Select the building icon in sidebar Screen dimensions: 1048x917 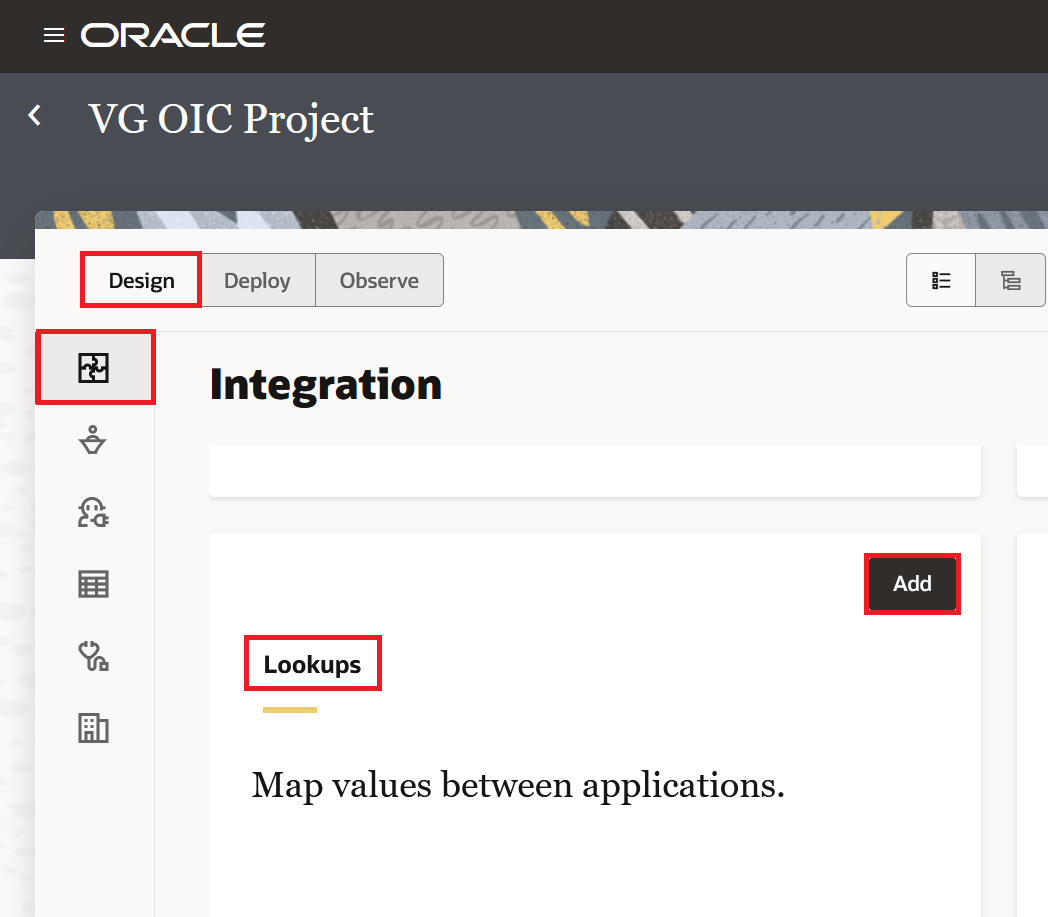tap(93, 728)
